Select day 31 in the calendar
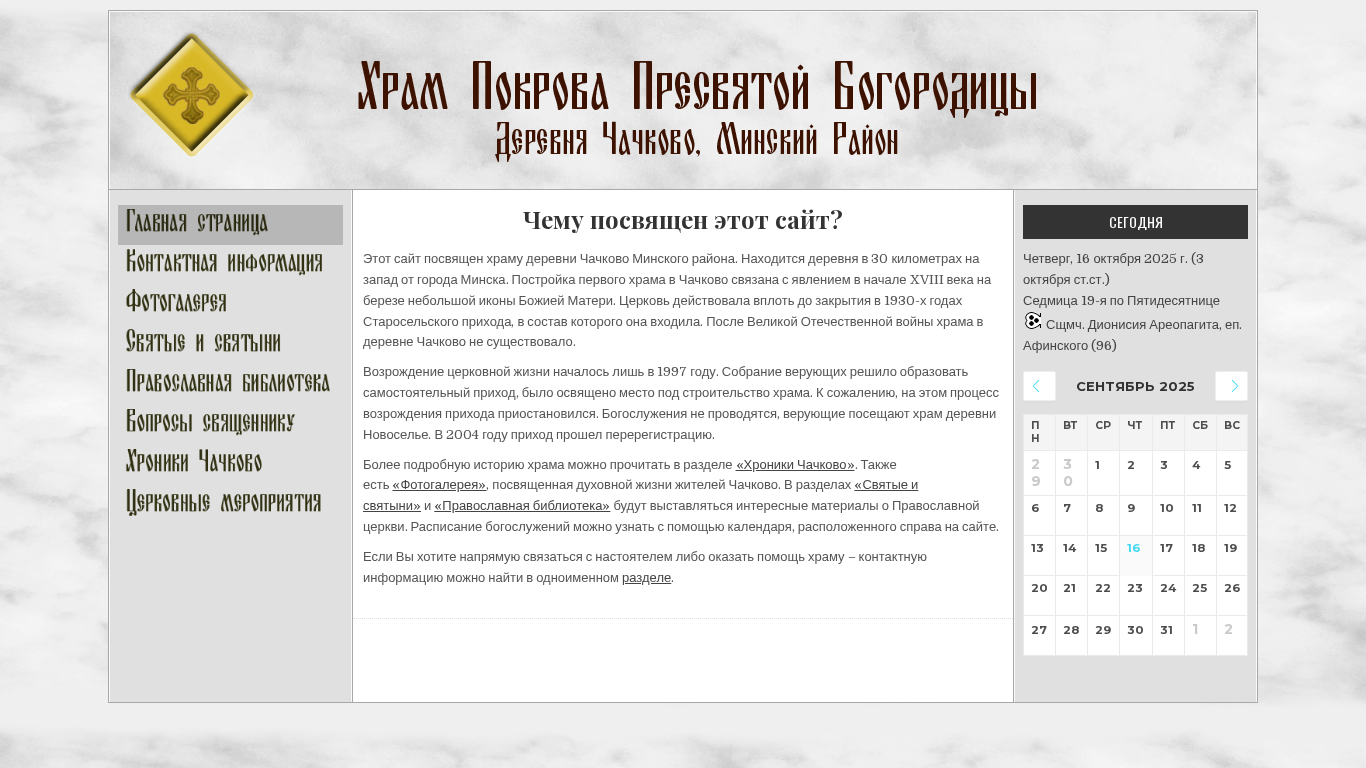 (x=1167, y=635)
